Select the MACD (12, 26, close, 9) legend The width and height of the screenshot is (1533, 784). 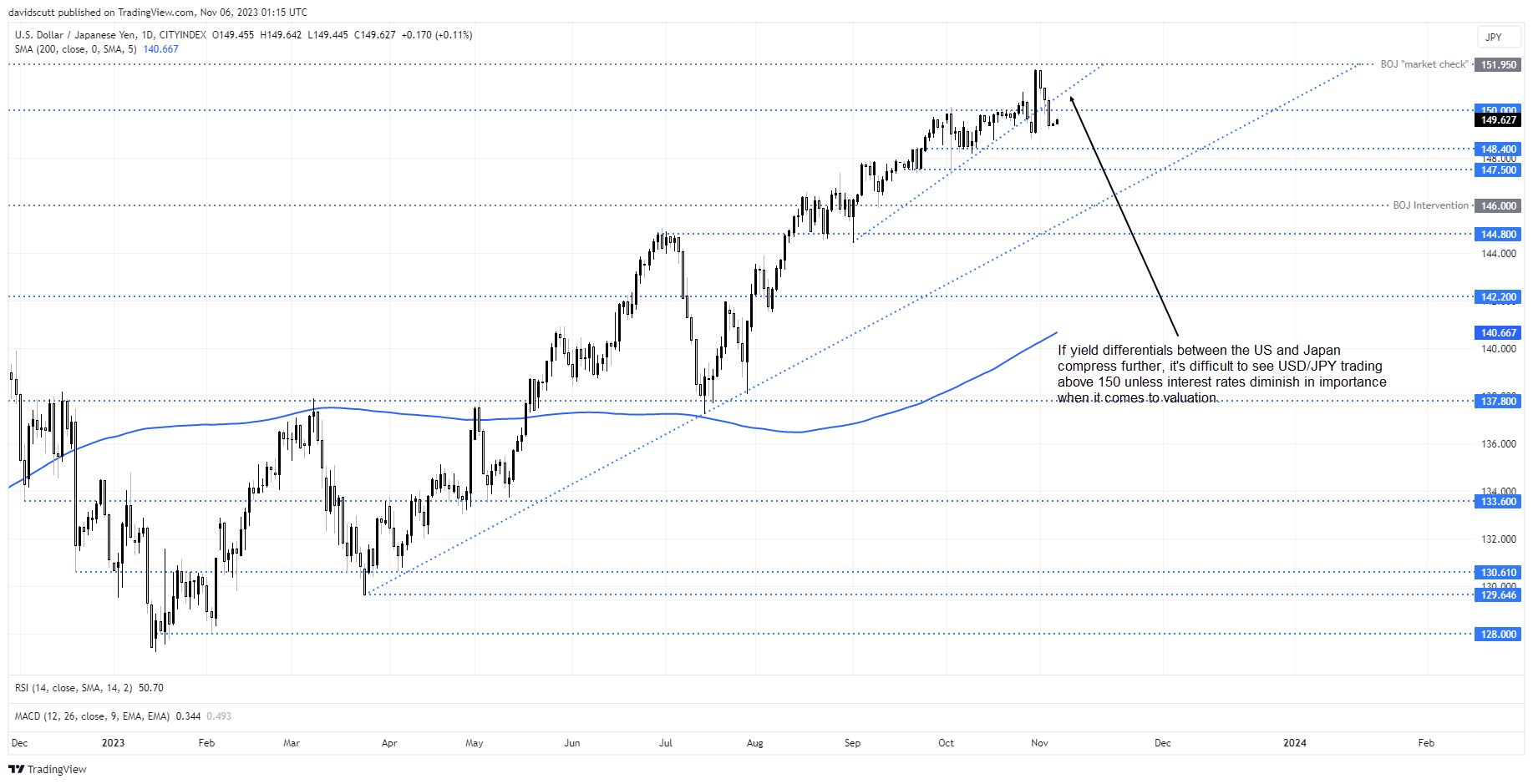coord(92,716)
